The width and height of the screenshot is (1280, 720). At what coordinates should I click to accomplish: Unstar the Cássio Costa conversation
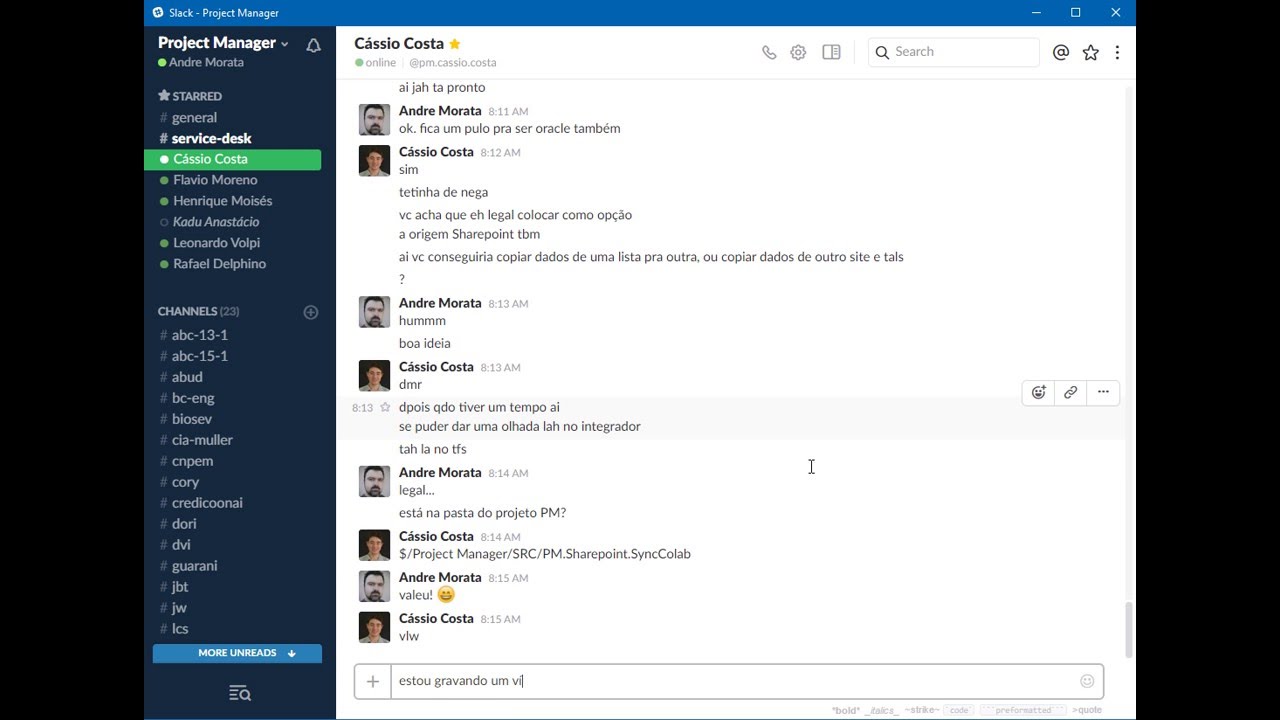tap(455, 44)
